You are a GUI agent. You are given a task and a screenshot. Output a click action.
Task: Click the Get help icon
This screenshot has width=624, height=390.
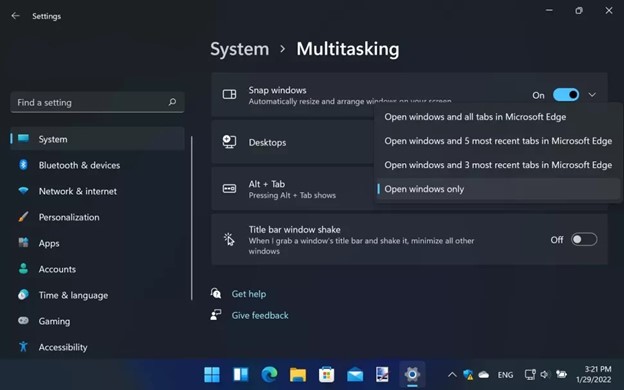click(216, 294)
